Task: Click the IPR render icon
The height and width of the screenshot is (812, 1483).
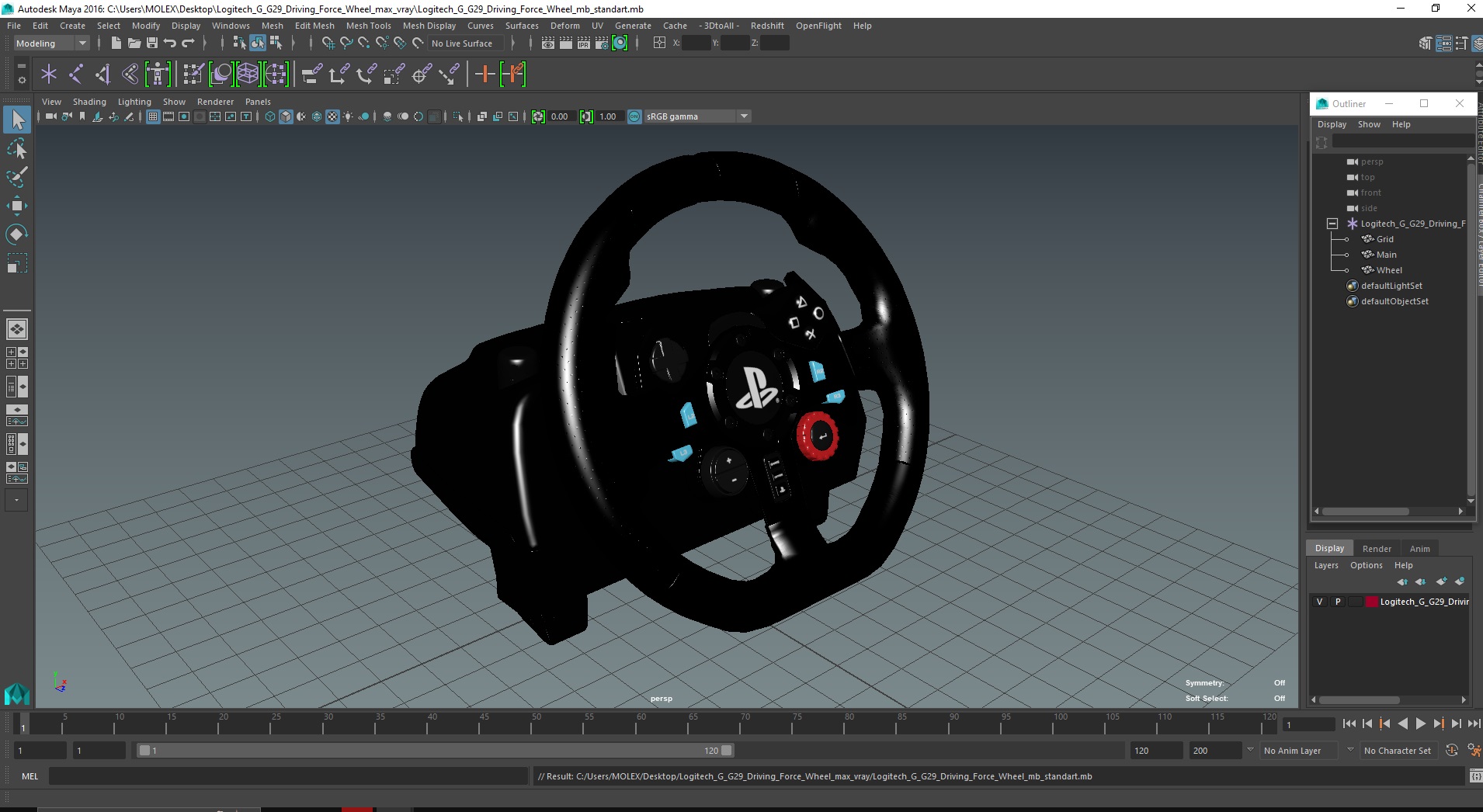Action: point(584,43)
